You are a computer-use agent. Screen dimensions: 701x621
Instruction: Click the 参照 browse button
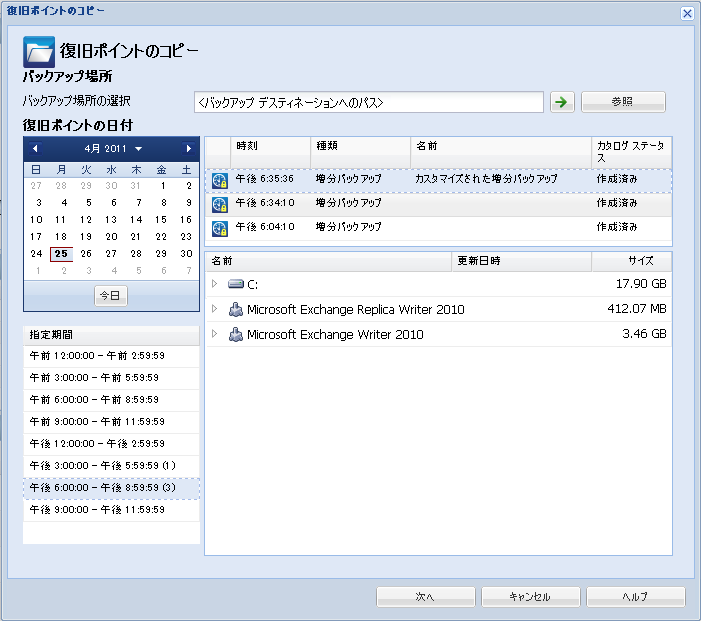point(623,102)
